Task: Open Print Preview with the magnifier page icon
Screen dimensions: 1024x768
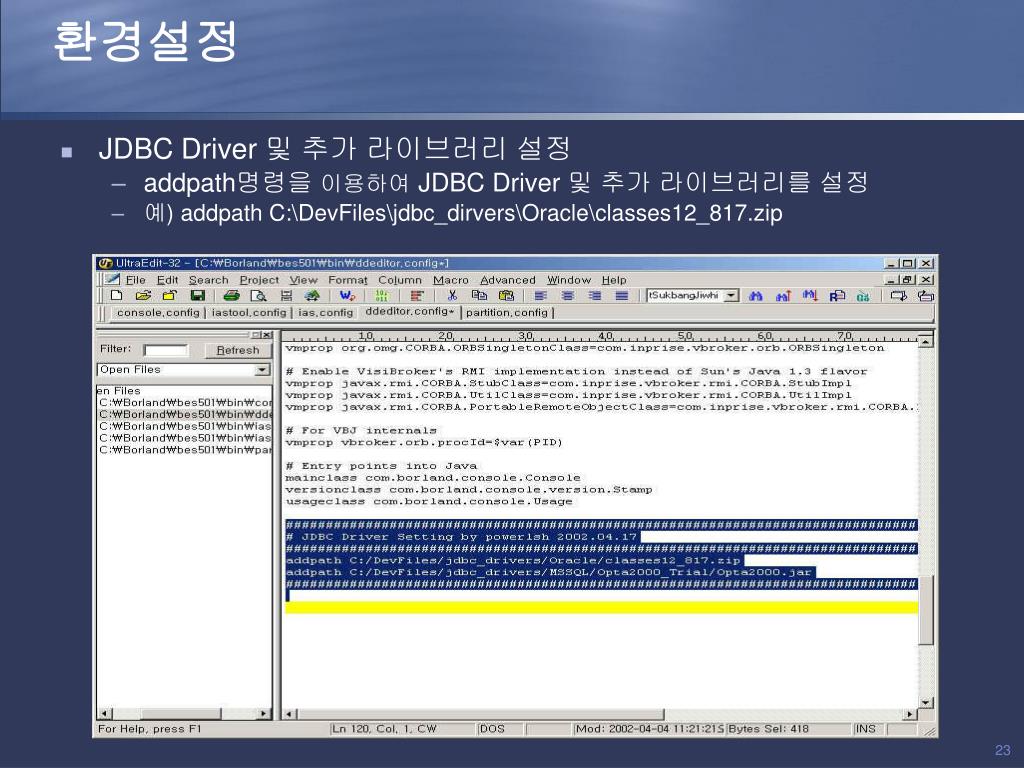Action: [259, 296]
